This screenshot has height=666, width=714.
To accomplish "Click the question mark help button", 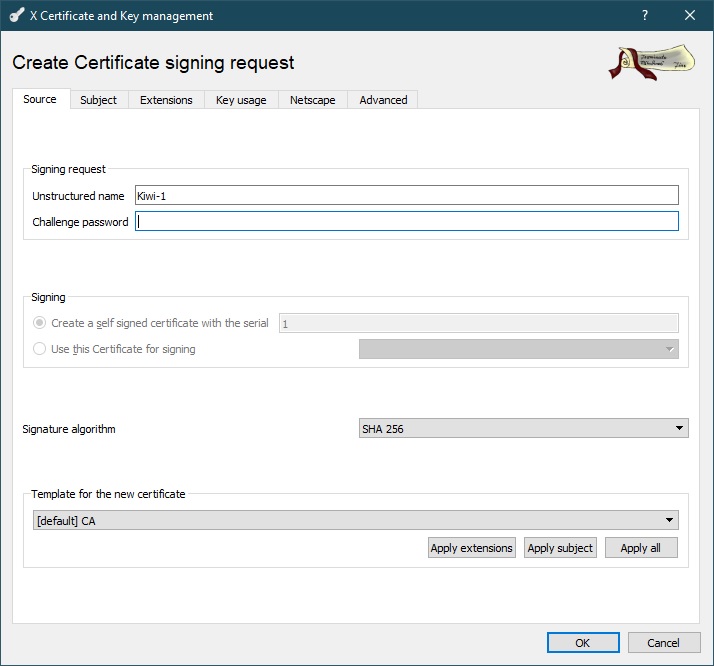I will tap(644, 16).
